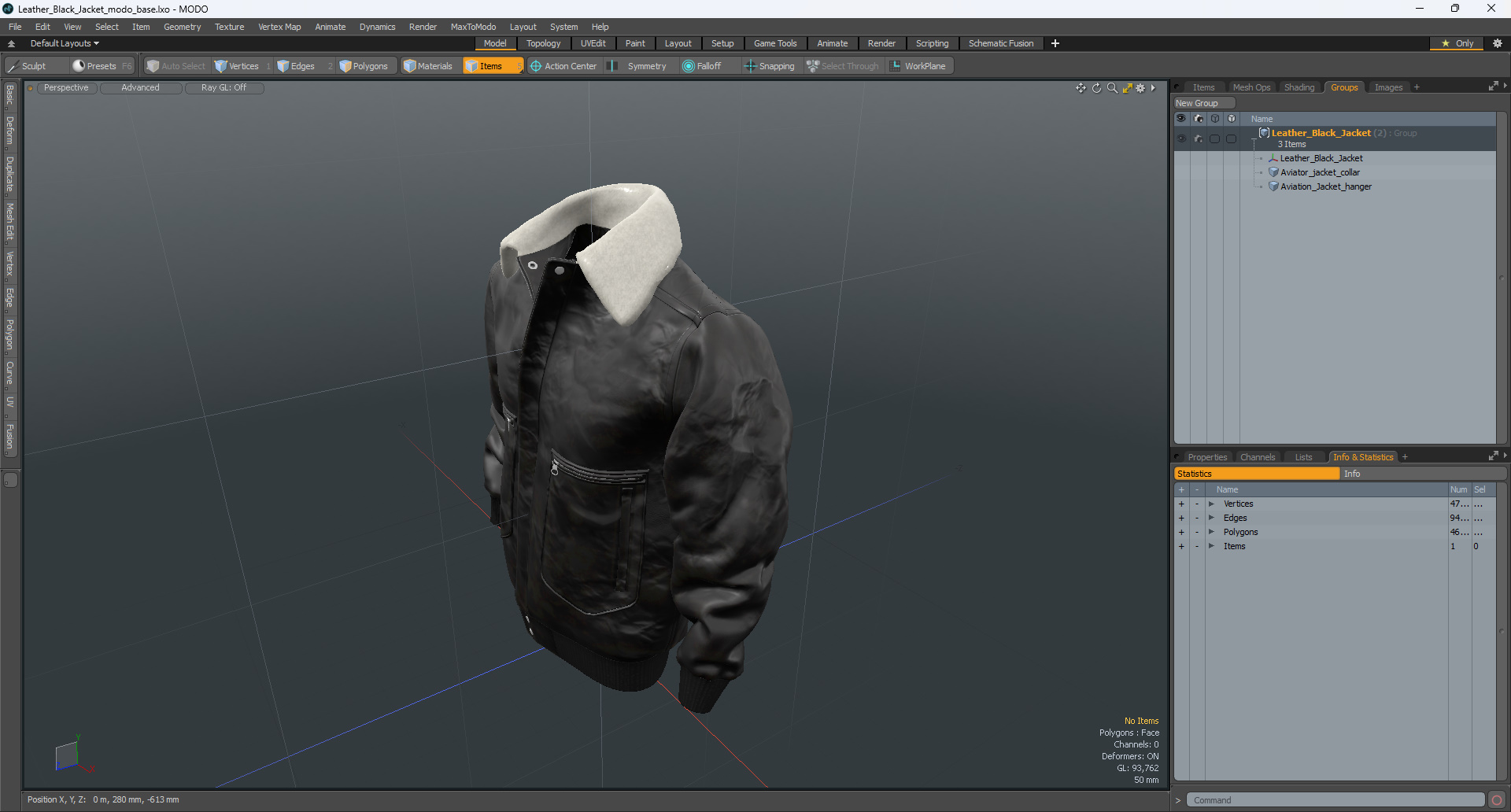1511x812 pixels.
Task: Add a new layout tab with plus
Action: pos(1055,43)
